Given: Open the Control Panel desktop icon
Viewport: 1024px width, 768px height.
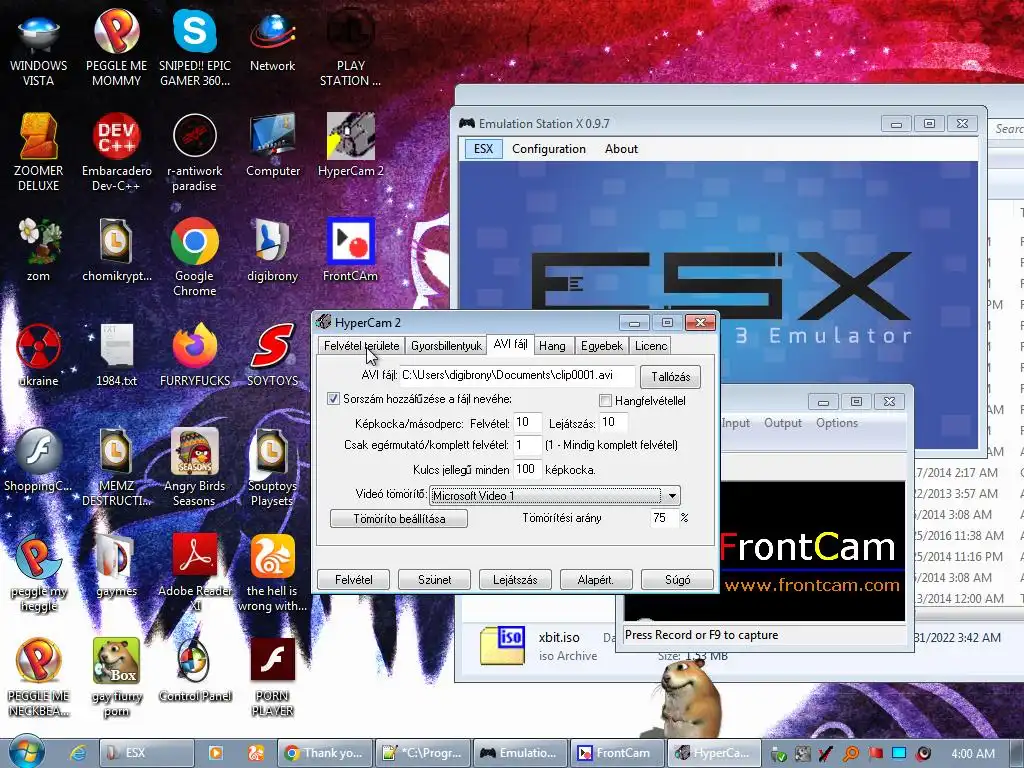Looking at the screenshot, I should [195, 671].
